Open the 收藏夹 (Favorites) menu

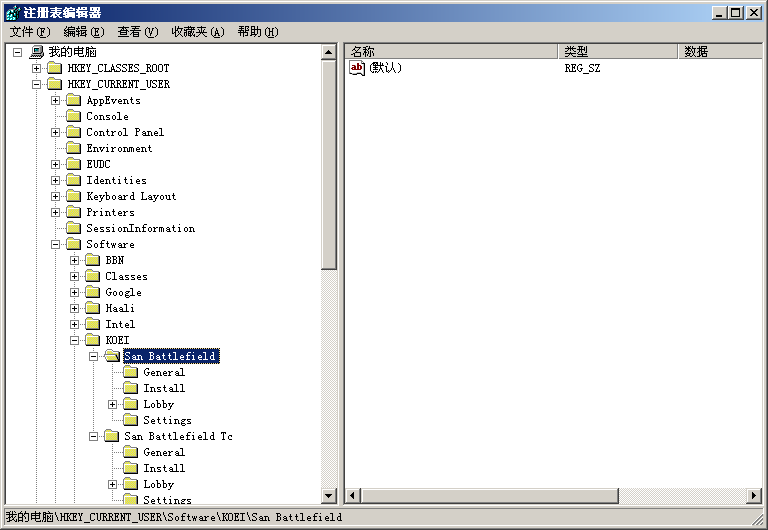[197, 32]
